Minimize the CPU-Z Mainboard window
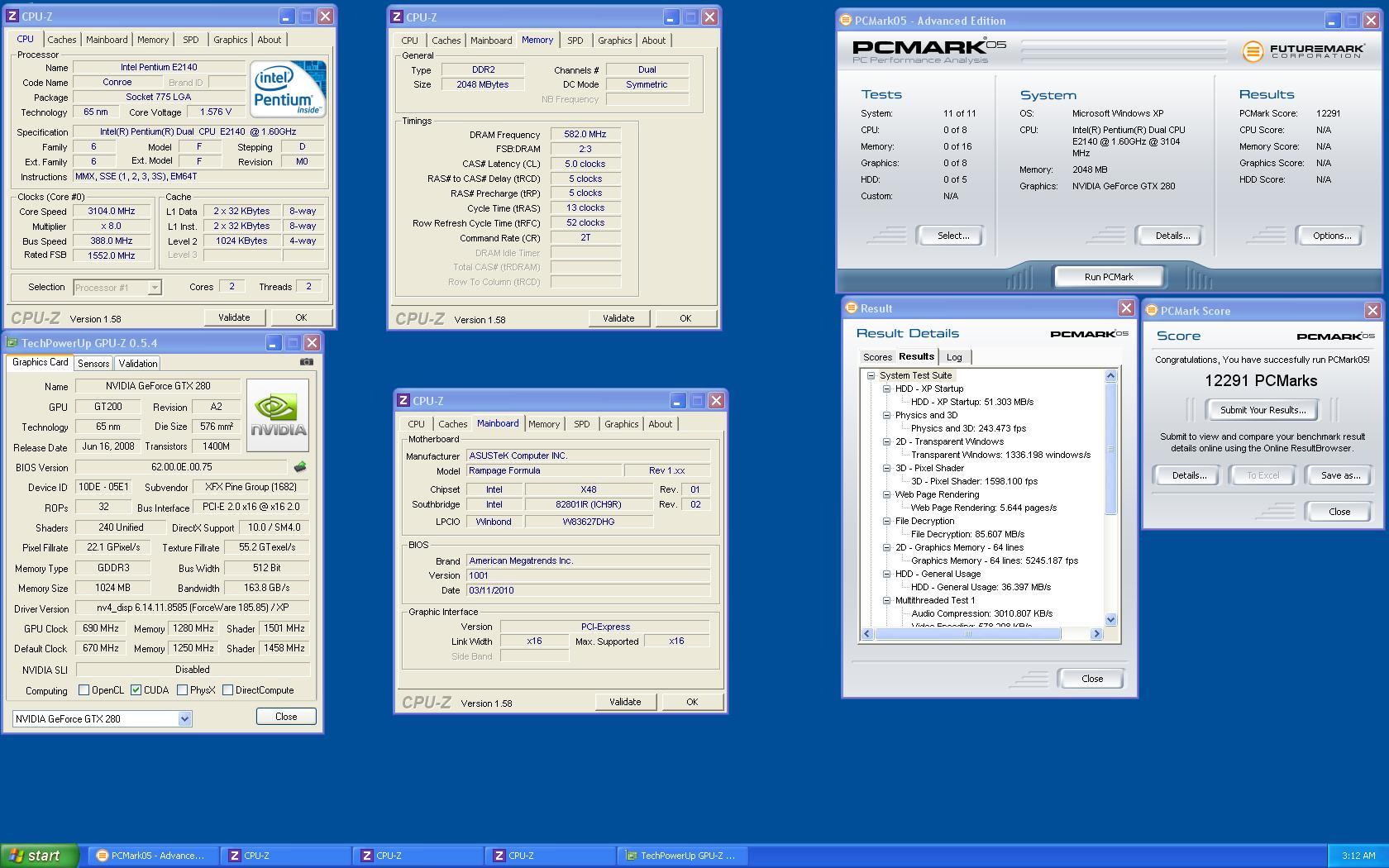 point(677,401)
